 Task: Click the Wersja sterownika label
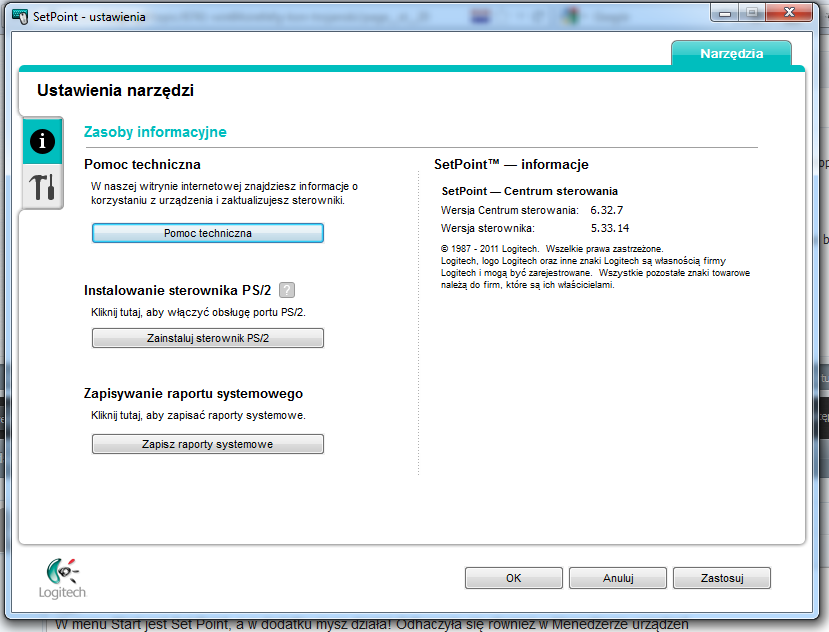[487, 228]
